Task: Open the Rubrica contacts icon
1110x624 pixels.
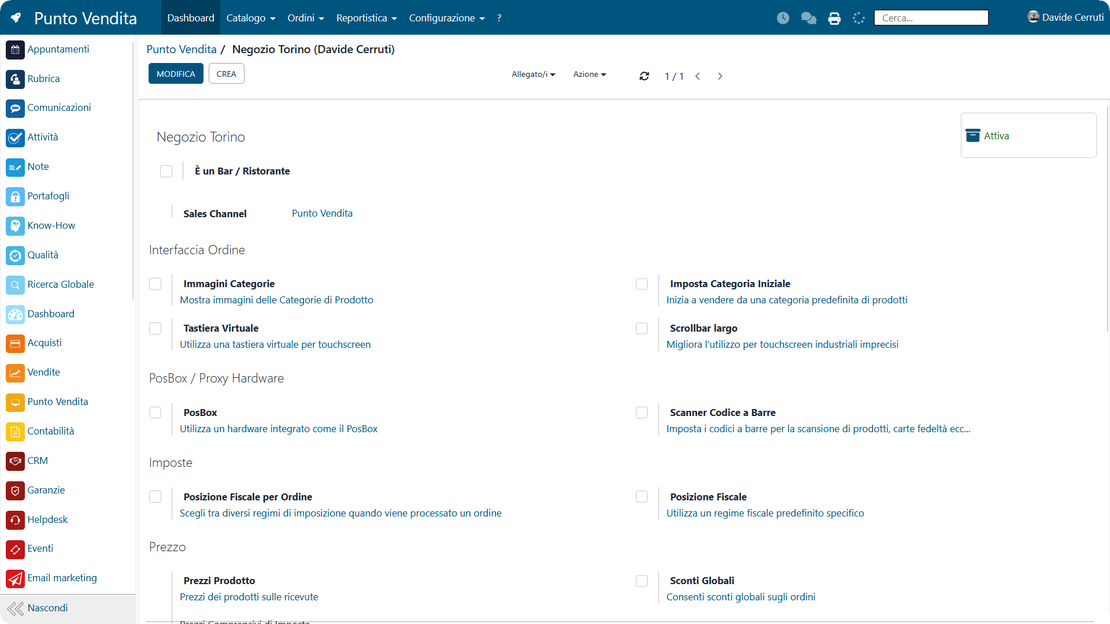Action: click(x=15, y=79)
